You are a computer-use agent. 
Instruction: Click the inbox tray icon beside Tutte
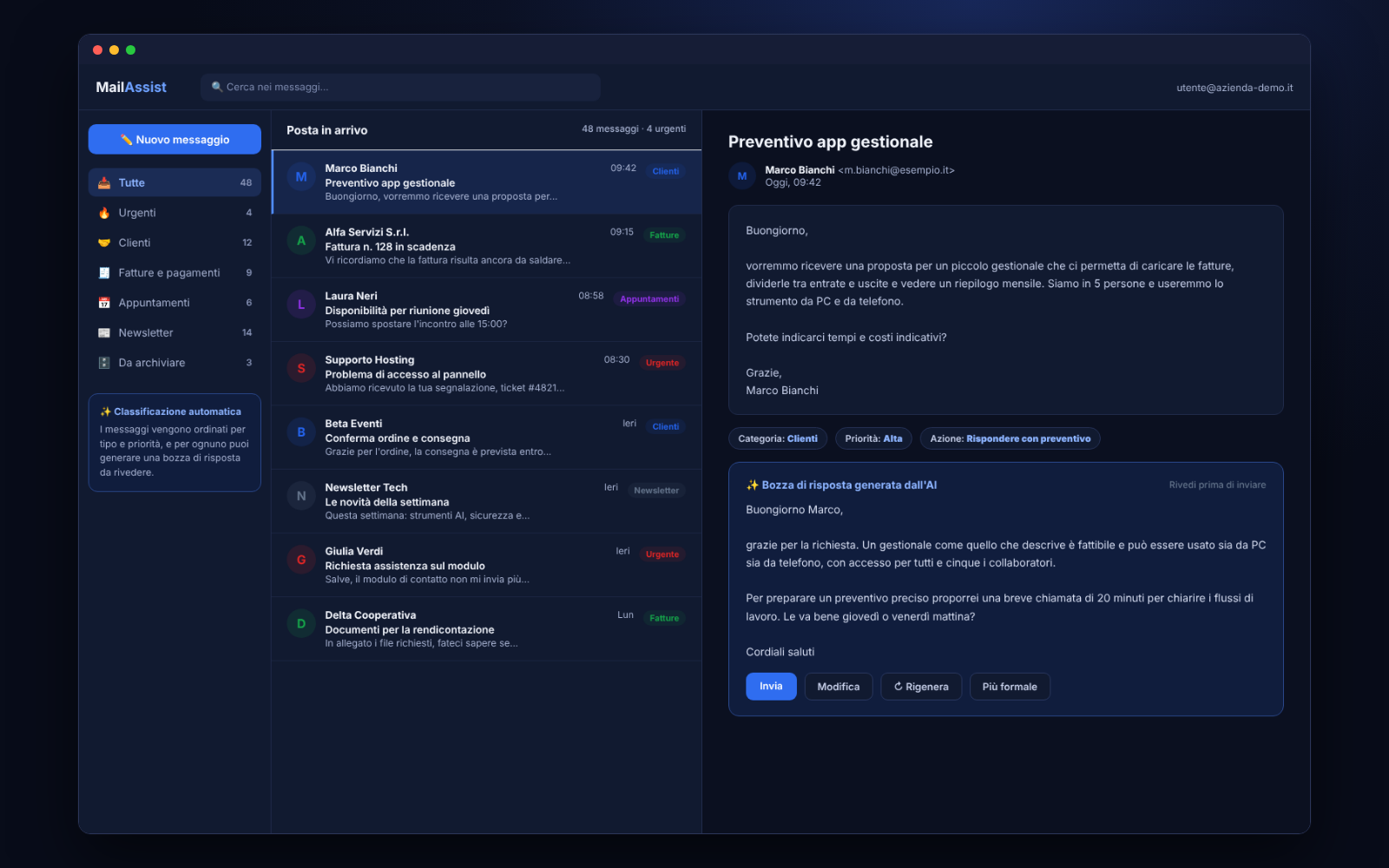click(104, 183)
